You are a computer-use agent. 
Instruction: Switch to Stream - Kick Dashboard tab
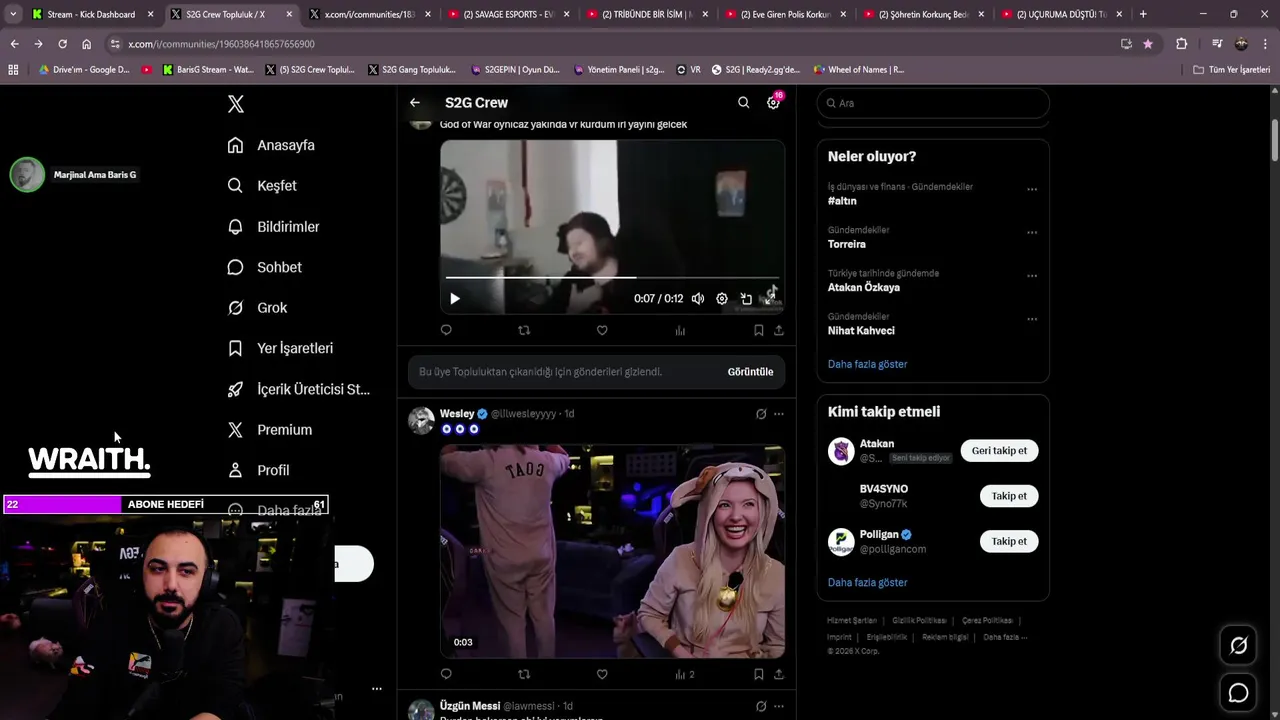click(92, 14)
